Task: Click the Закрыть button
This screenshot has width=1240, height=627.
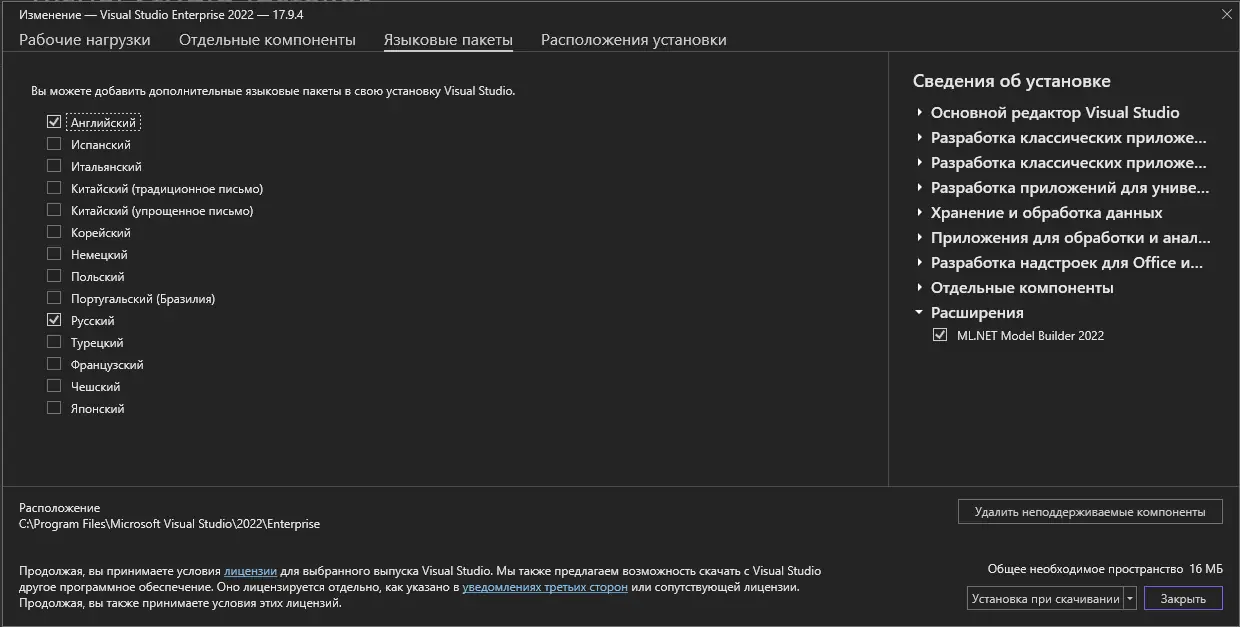Action: (x=1183, y=599)
